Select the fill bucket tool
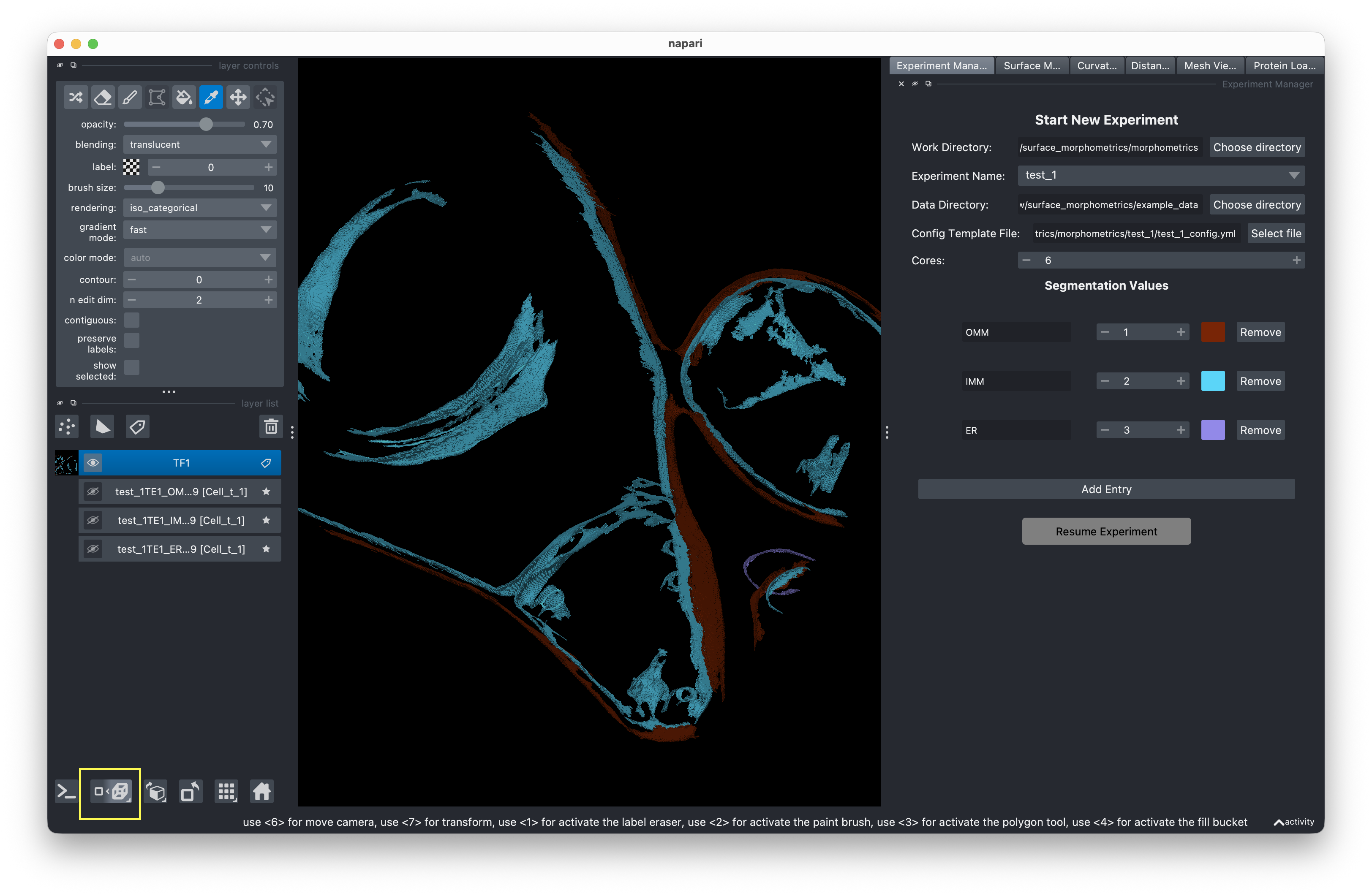 [x=184, y=98]
